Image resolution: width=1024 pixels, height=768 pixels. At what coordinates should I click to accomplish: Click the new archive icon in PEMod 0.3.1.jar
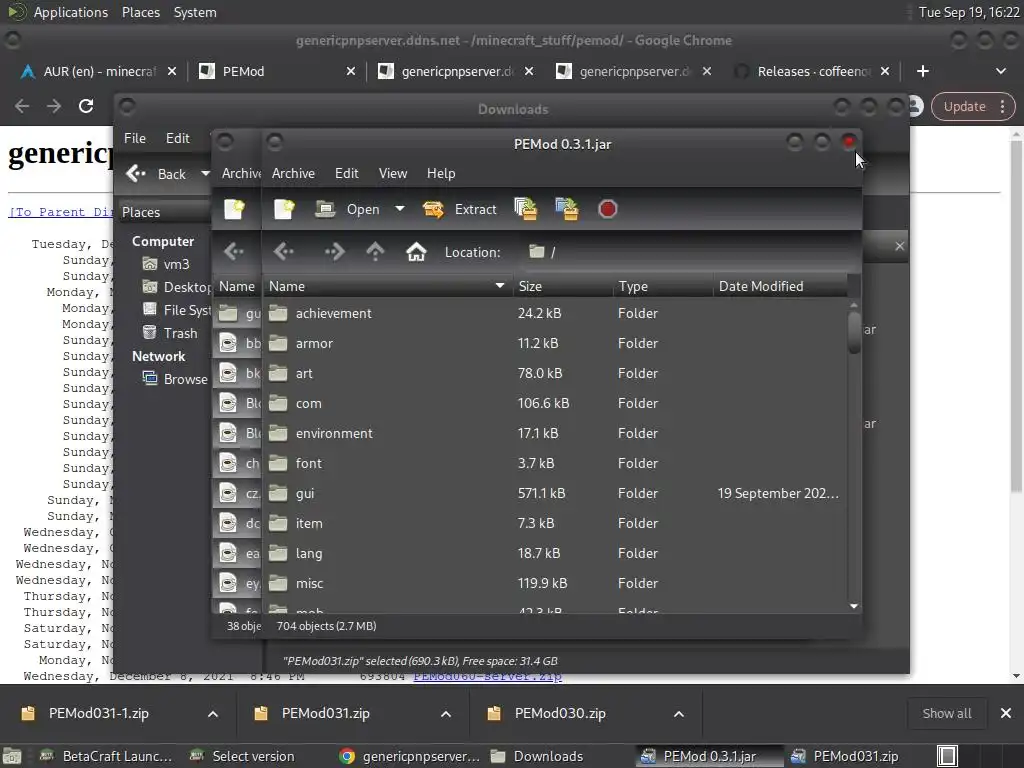pyautogui.click(x=285, y=209)
